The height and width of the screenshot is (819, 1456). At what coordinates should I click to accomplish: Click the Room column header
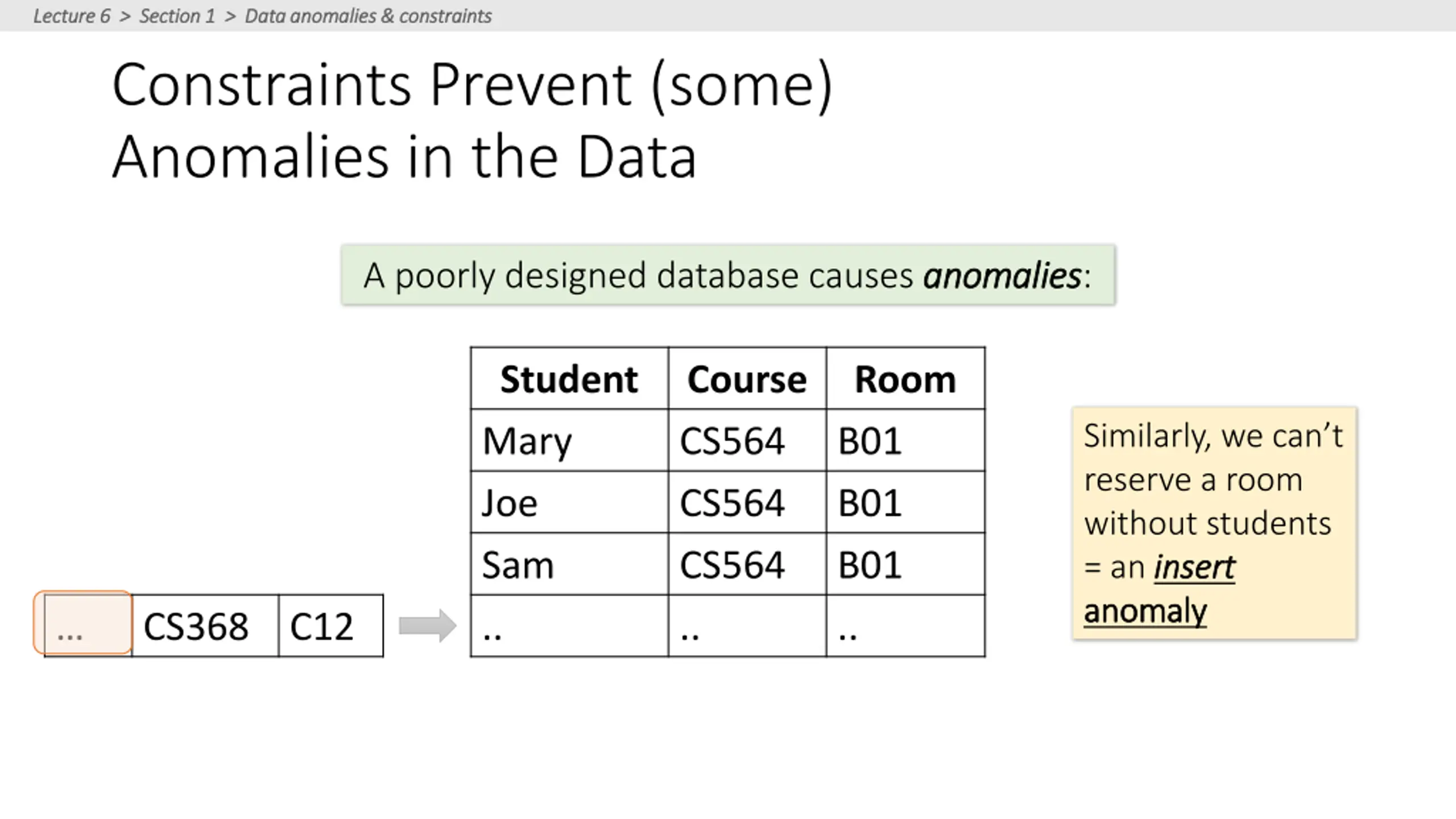[905, 379]
